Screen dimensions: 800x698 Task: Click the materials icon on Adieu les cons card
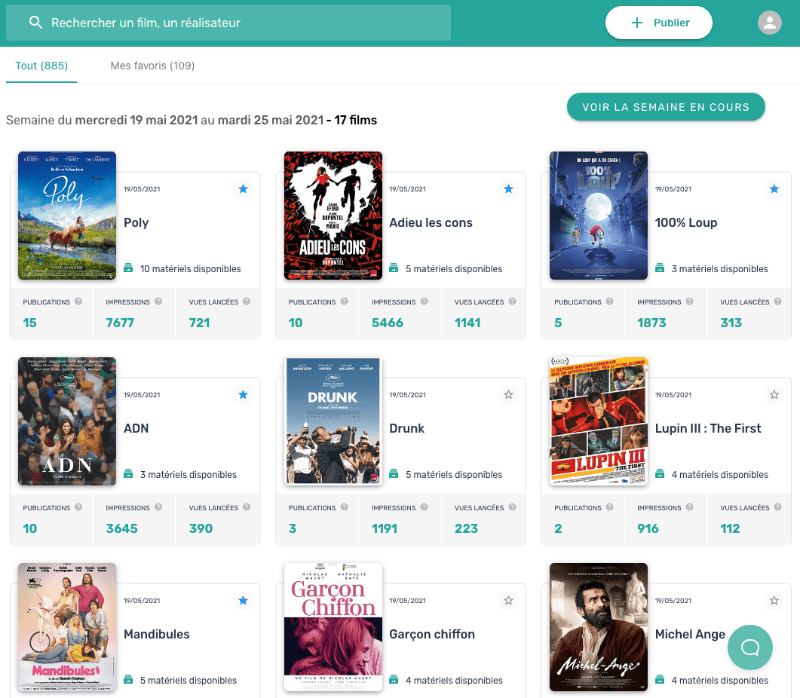394,268
